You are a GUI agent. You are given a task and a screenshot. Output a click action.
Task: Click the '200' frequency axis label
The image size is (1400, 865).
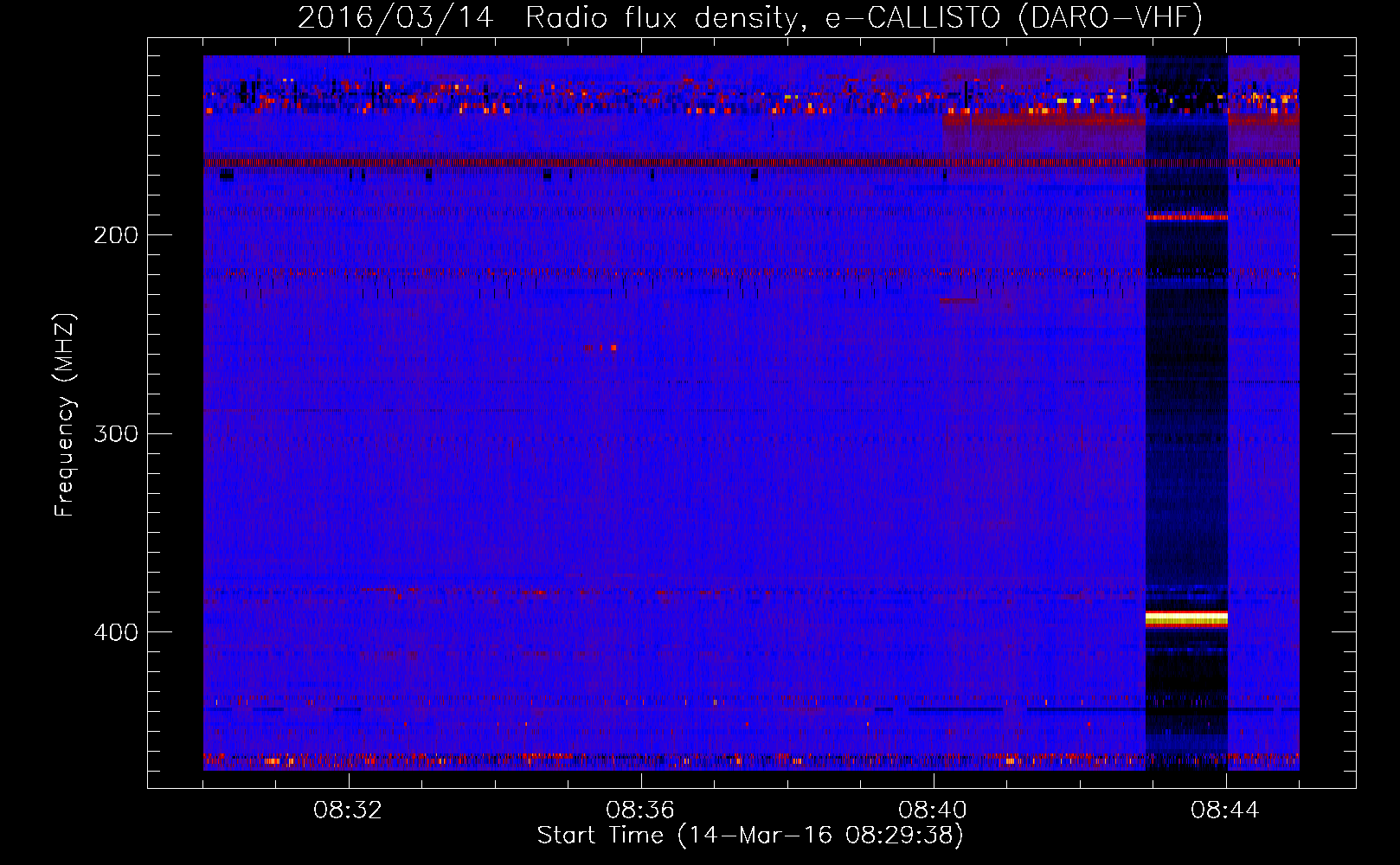coord(116,235)
